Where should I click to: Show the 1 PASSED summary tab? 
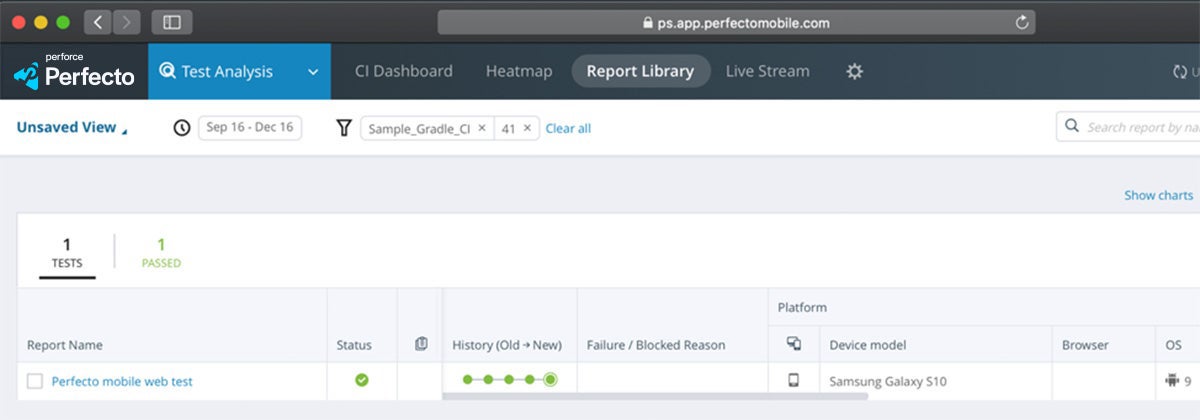[161, 254]
